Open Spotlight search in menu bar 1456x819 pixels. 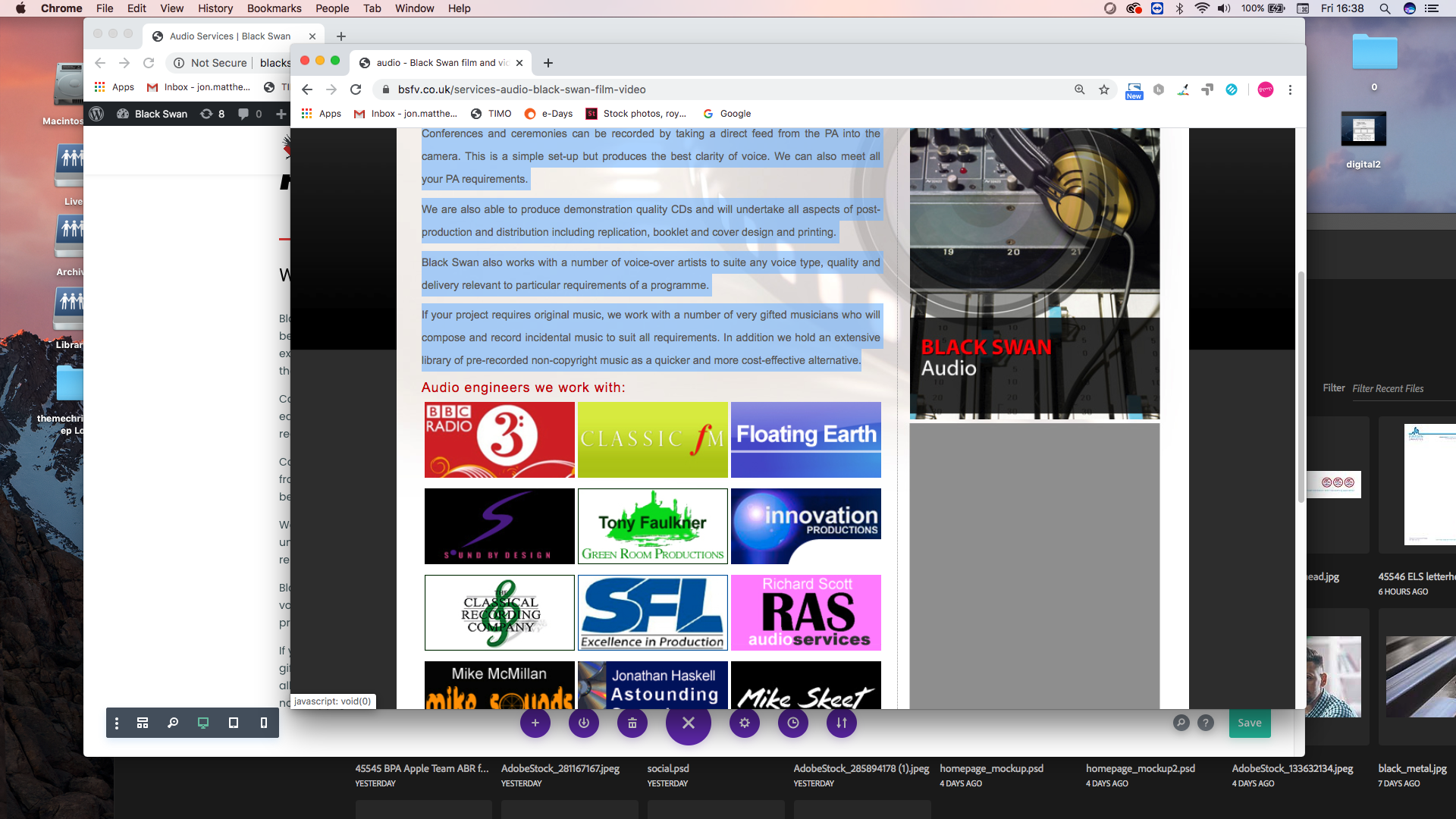tap(1385, 8)
